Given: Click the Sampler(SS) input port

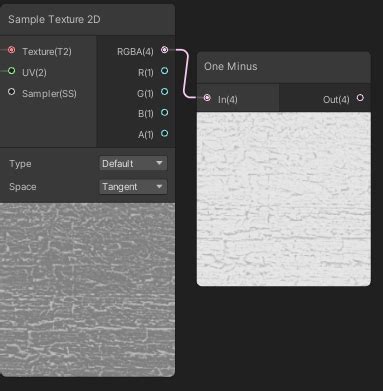Looking at the screenshot, I should 12,92.
